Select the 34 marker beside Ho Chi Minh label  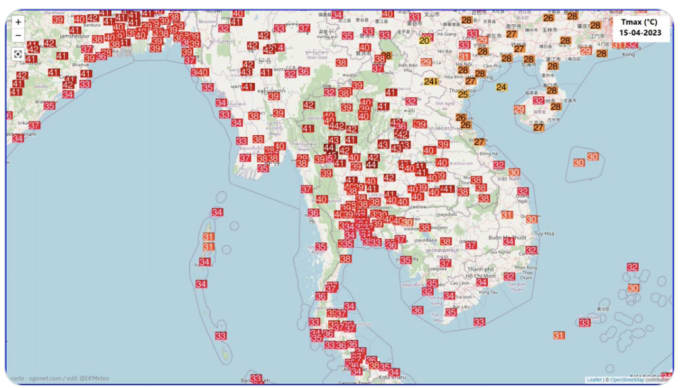(x=482, y=282)
